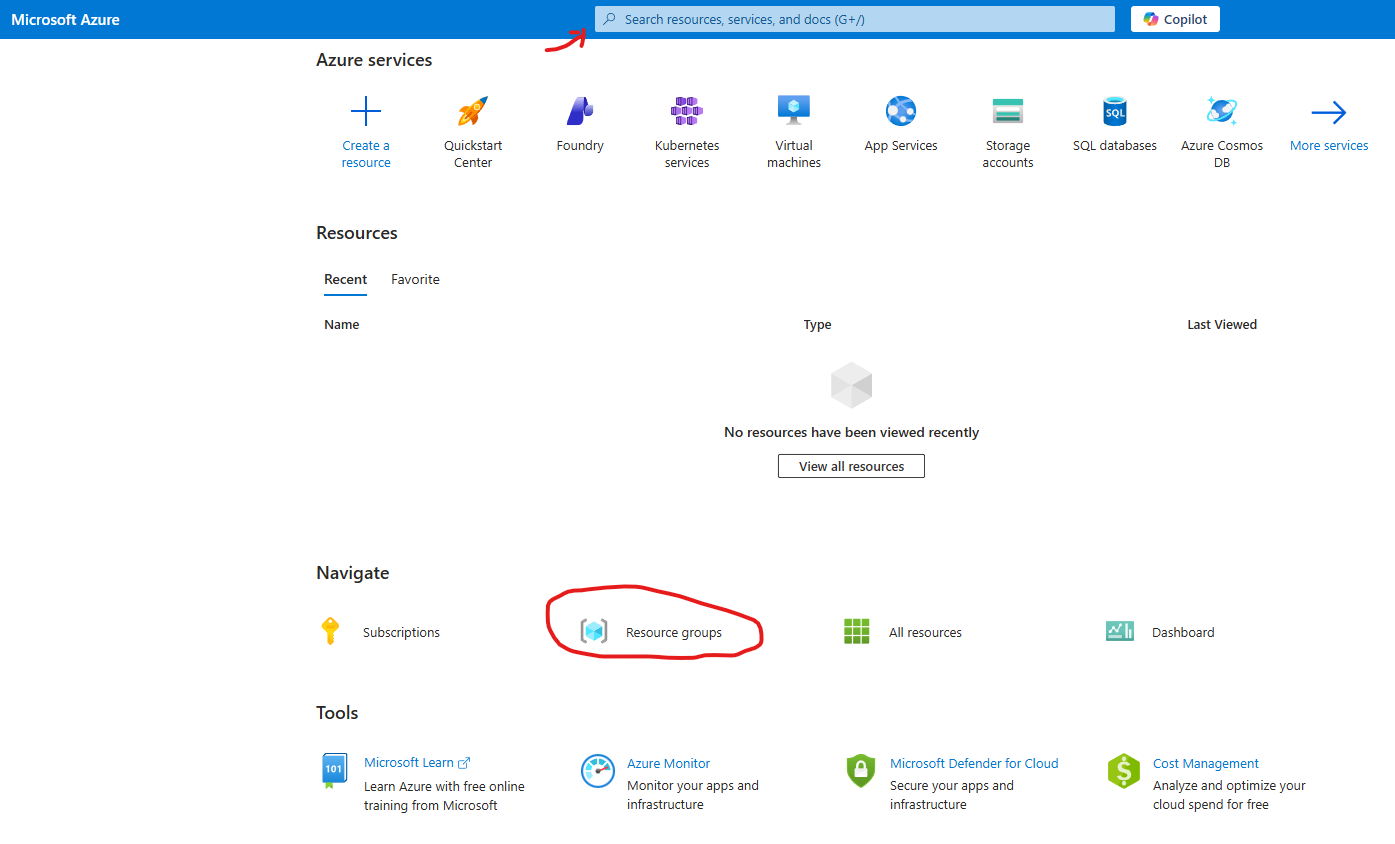
Task: Click the View all resources button
Action: click(x=851, y=466)
